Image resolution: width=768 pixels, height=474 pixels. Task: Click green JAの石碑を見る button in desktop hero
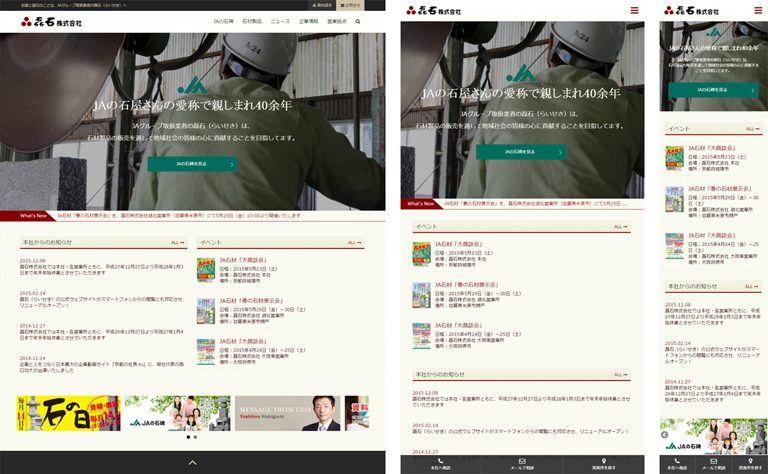(x=192, y=164)
